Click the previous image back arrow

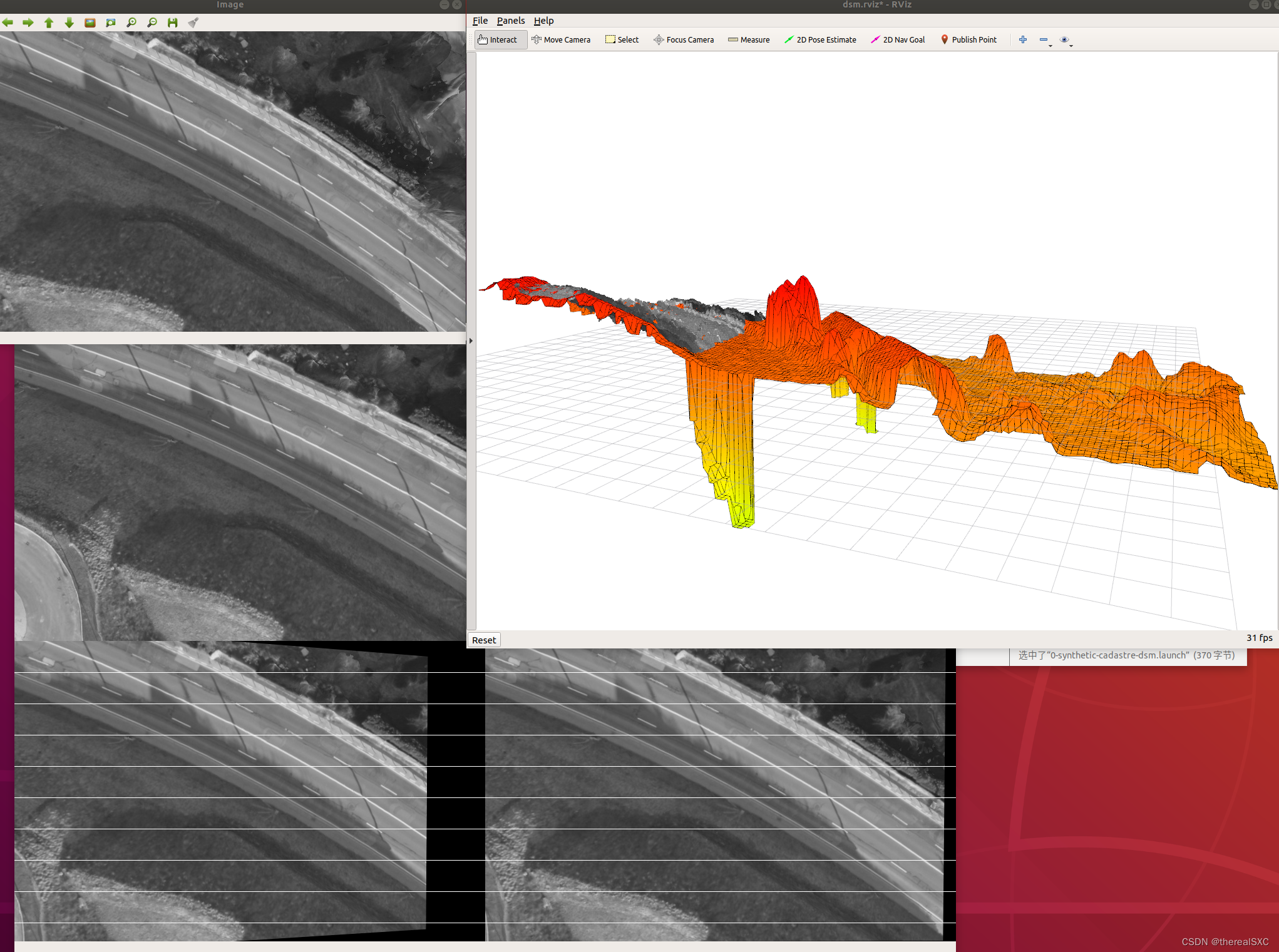tap(8, 23)
